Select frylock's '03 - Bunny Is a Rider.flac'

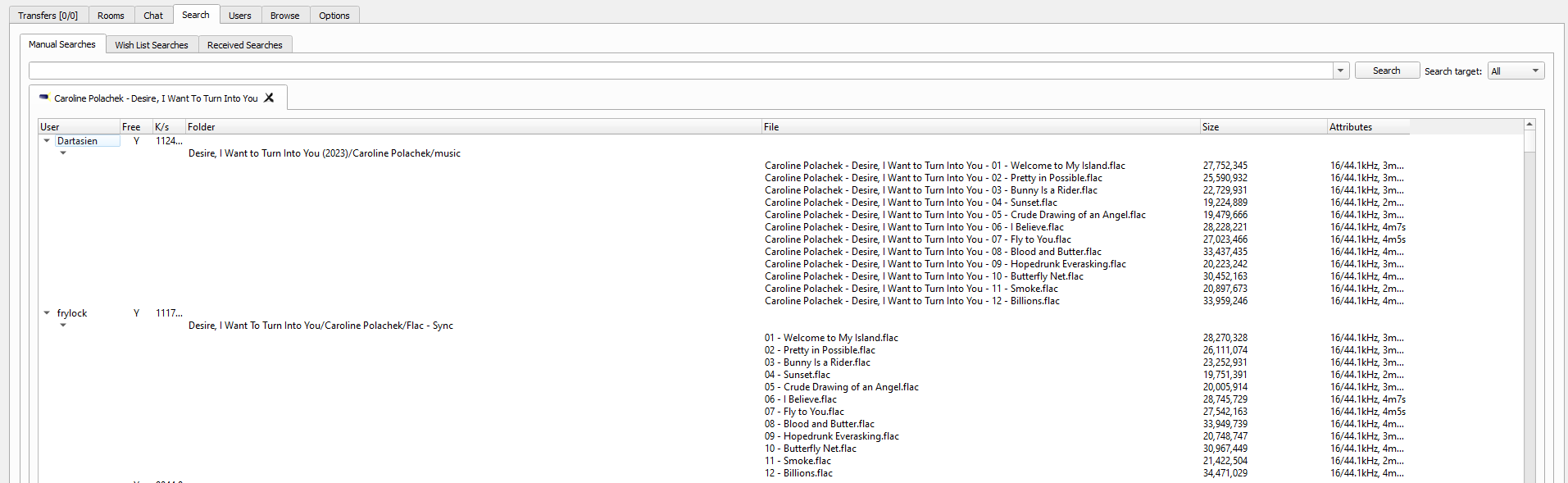[x=817, y=362]
